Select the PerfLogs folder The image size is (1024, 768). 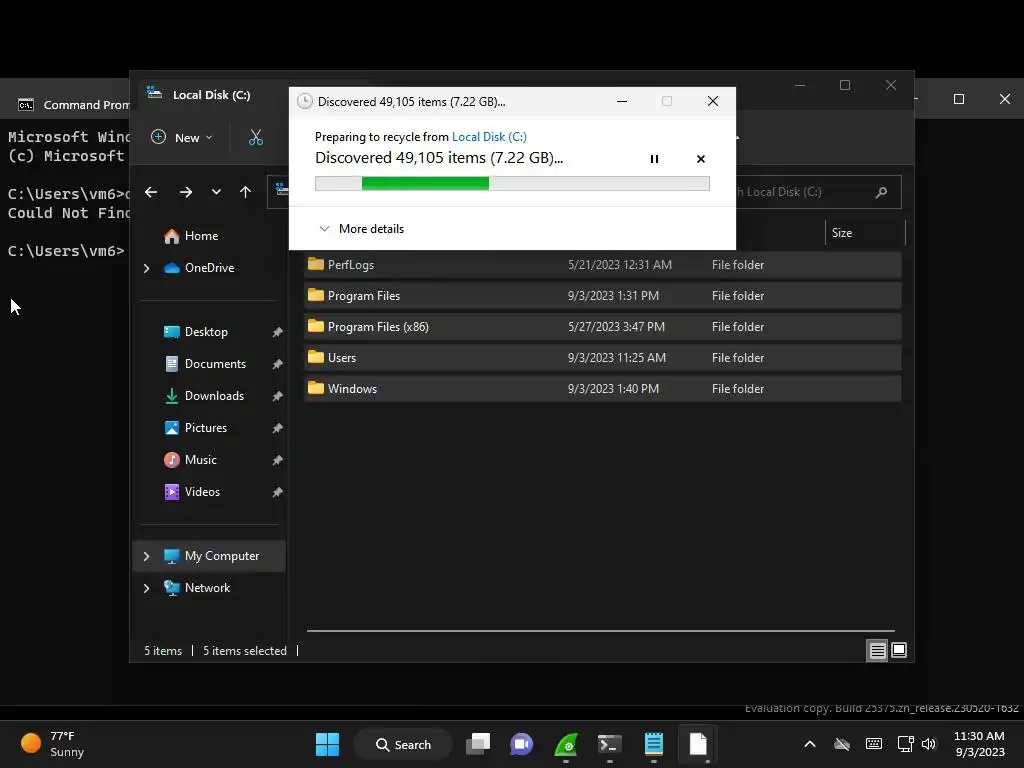(602, 264)
